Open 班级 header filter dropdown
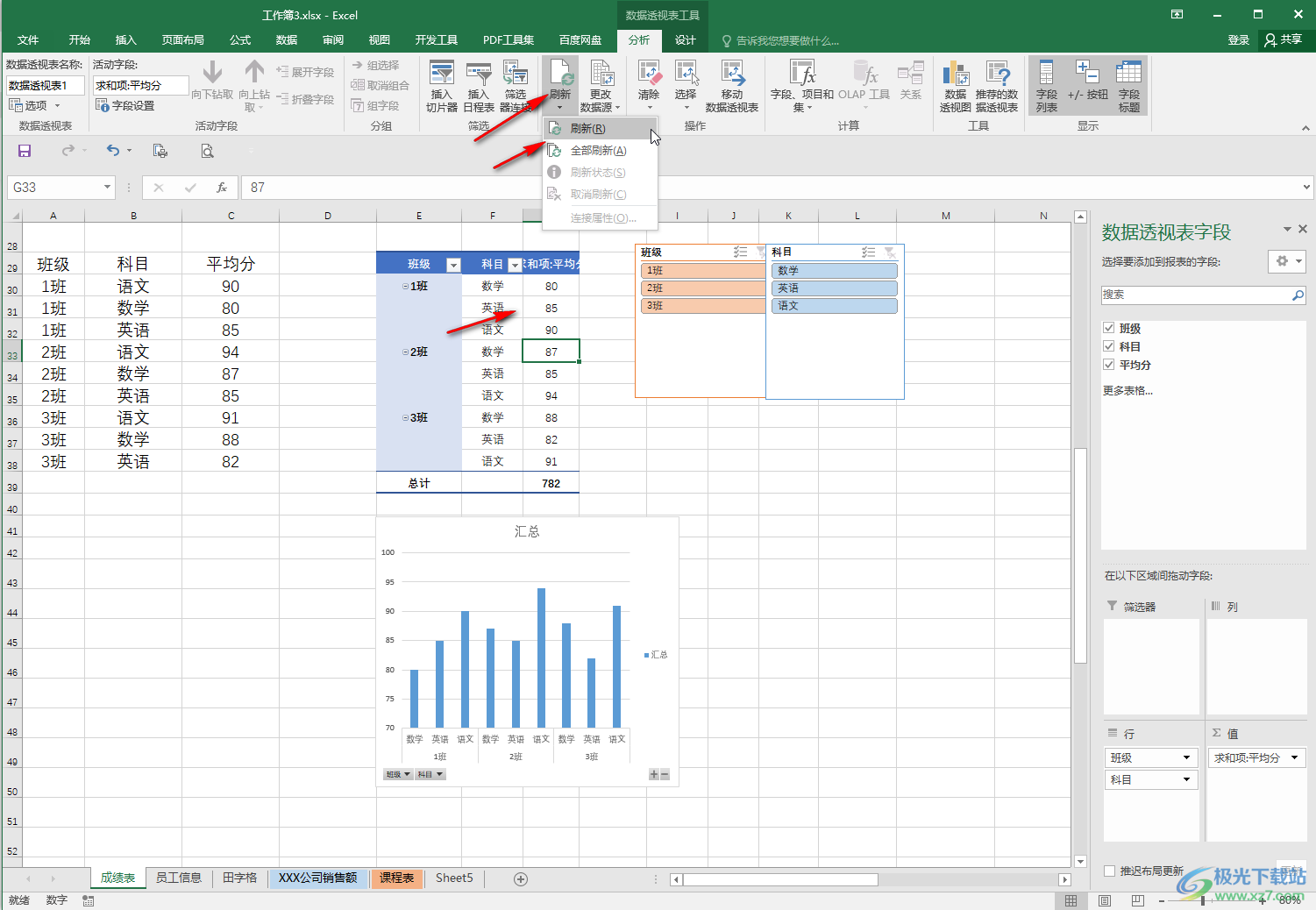Image resolution: width=1316 pixels, height=910 pixels. click(453, 265)
